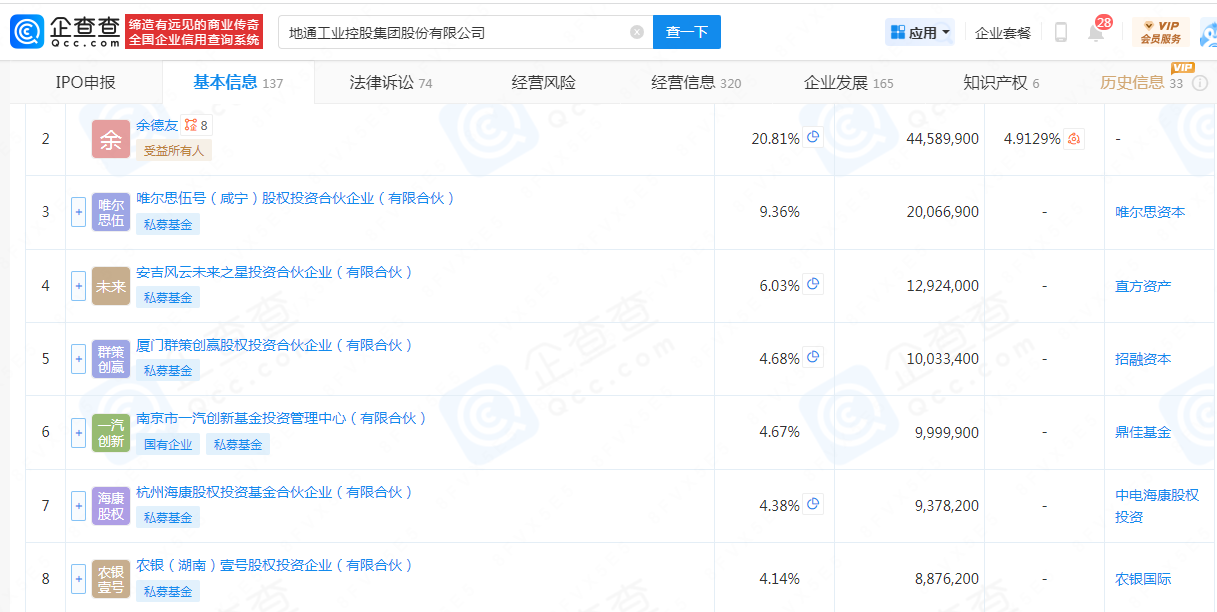
Task: Click the 9,999,900 shares value
Action: pyautogui.click(x=947, y=432)
